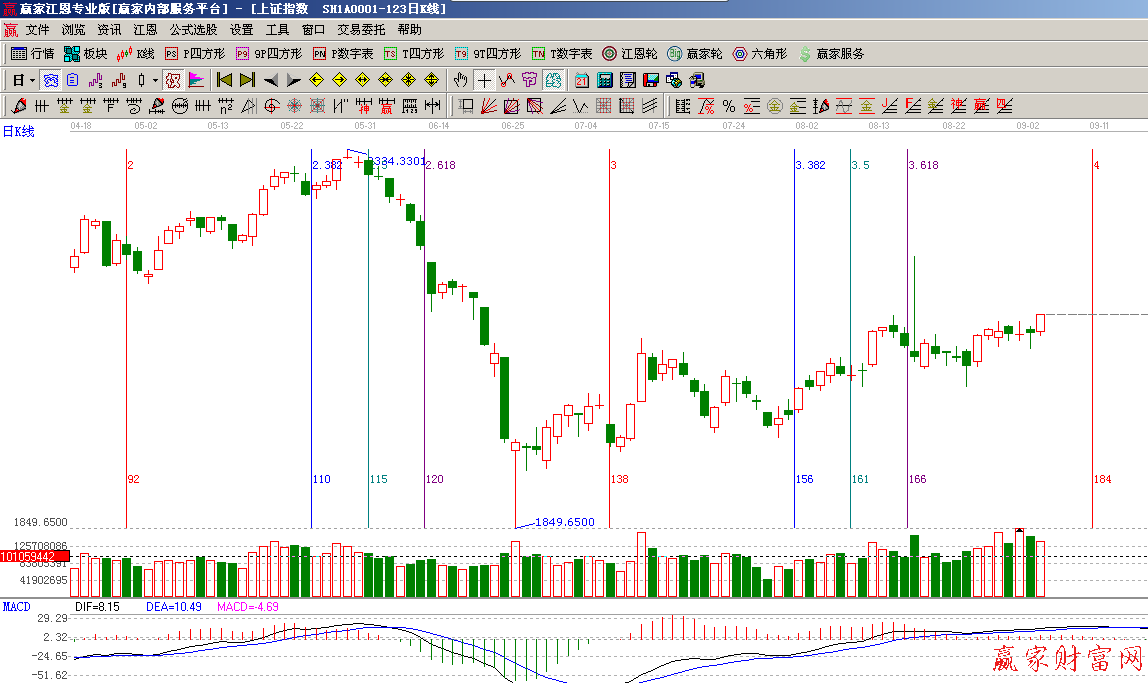This screenshot has width=1148, height=683.
Task: Toggle the pressed red pattern toolbar button
Action: click(172, 80)
